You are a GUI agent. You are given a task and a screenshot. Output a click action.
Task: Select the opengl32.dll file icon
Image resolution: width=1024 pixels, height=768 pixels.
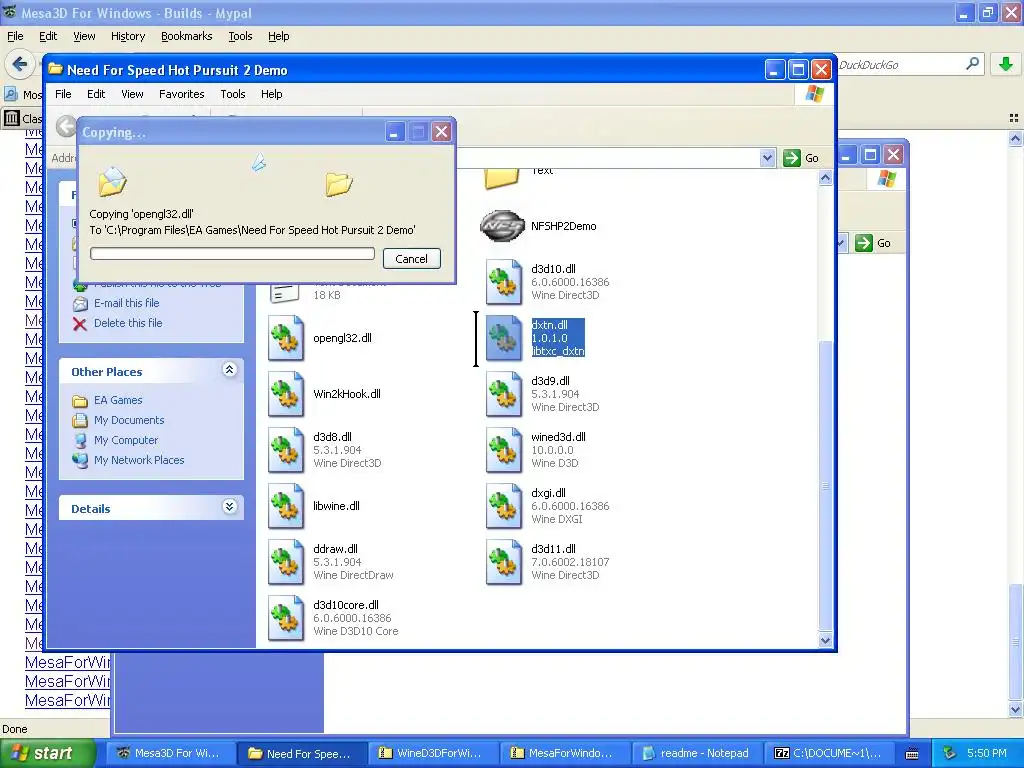click(x=286, y=338)
